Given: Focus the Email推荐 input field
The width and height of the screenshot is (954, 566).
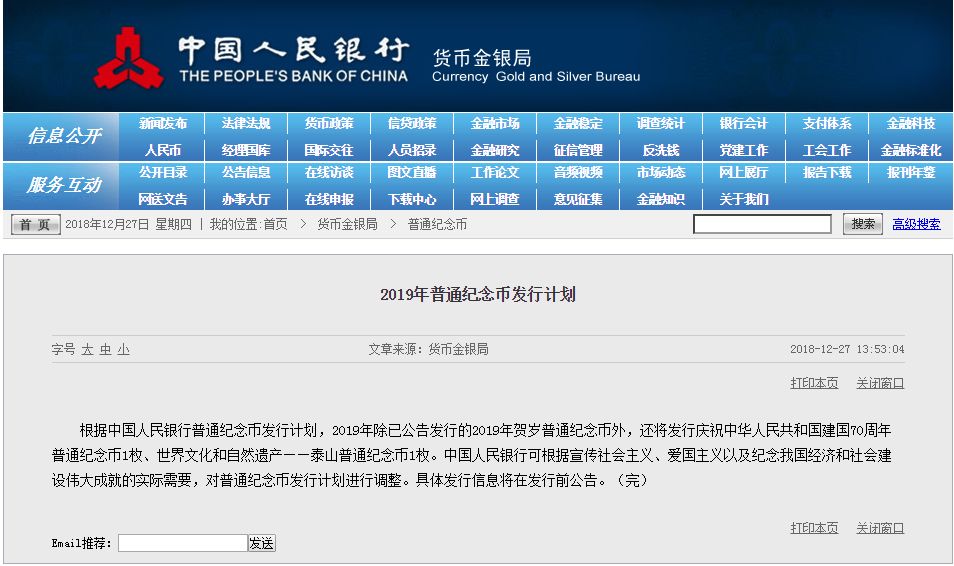Looking at the screenshot, I should click(183, 543).
